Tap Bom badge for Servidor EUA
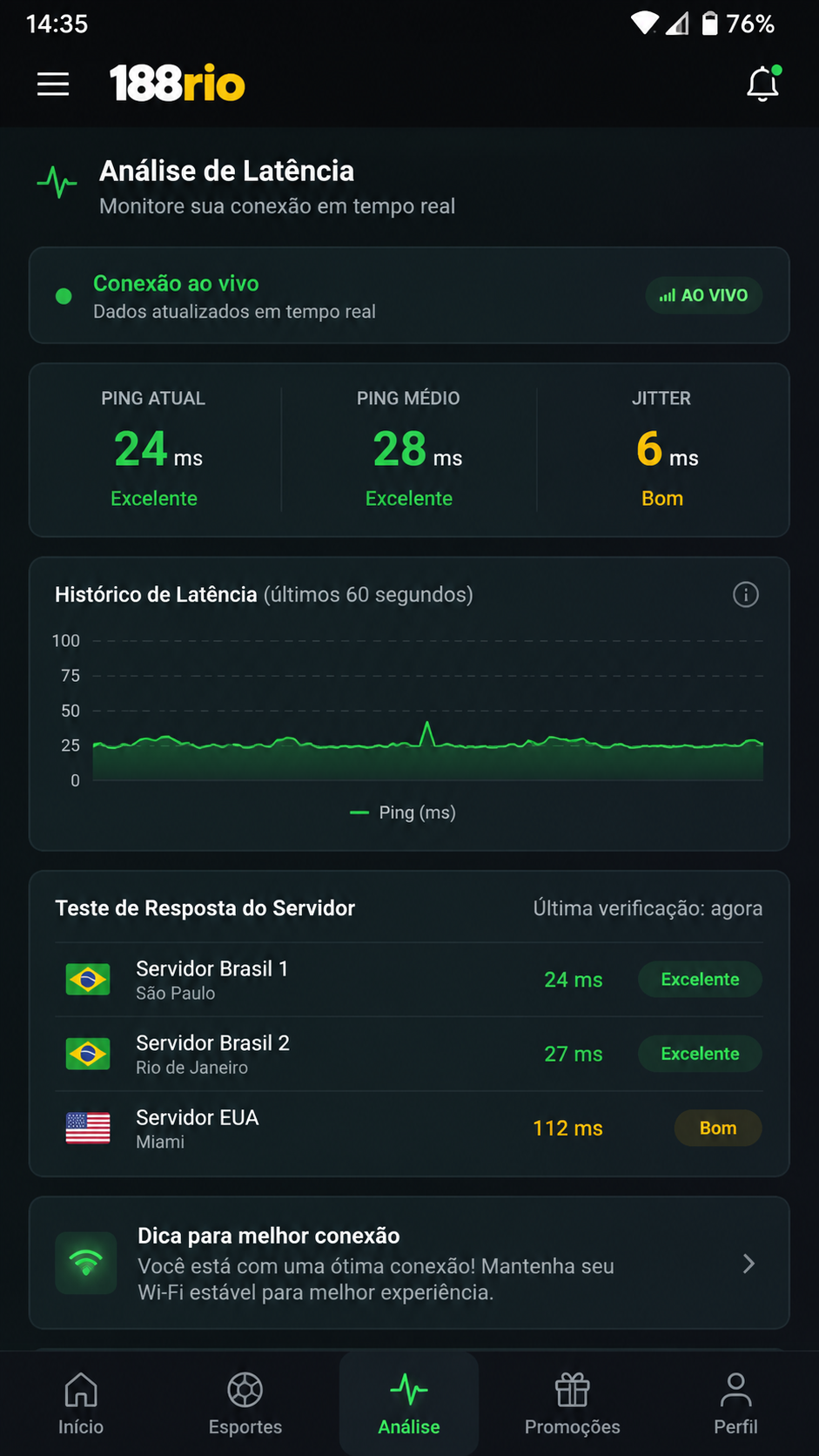Image resolution: width=819 pixels, height=1456 pixels. tap(718, 1128)
